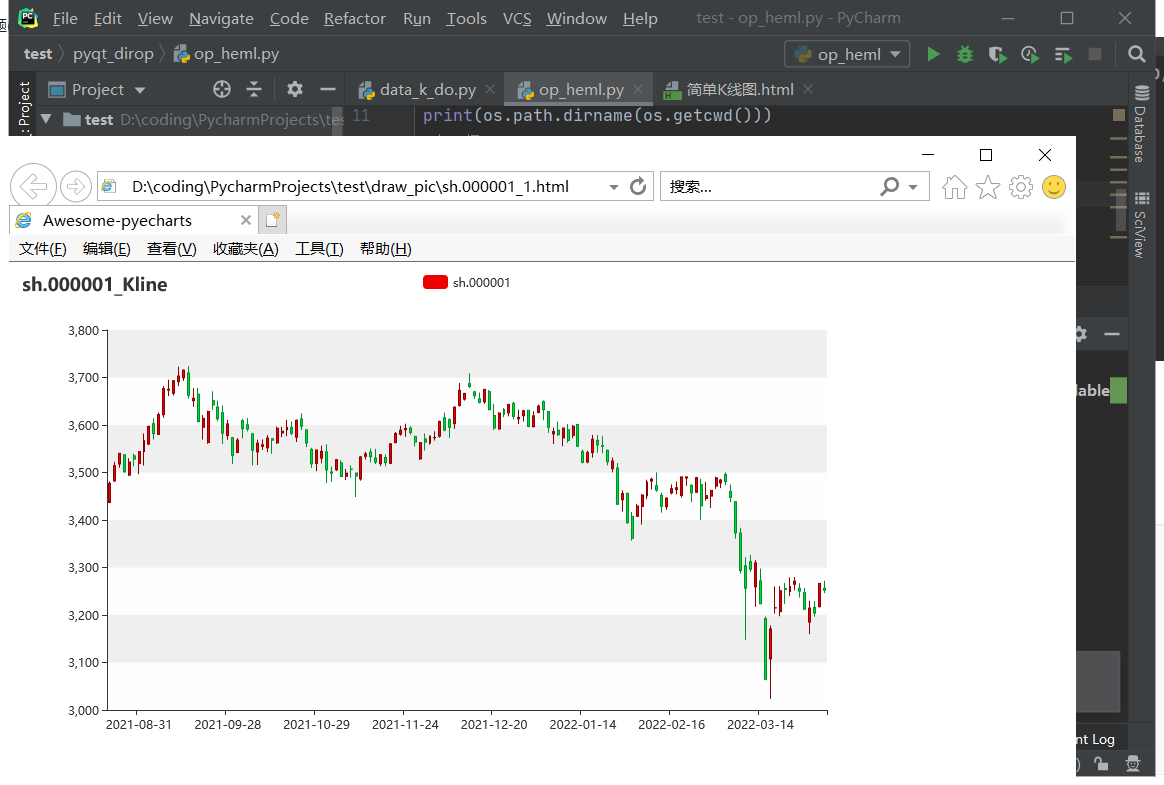
Task: Refresh the browser page
Action: (638, 186)
